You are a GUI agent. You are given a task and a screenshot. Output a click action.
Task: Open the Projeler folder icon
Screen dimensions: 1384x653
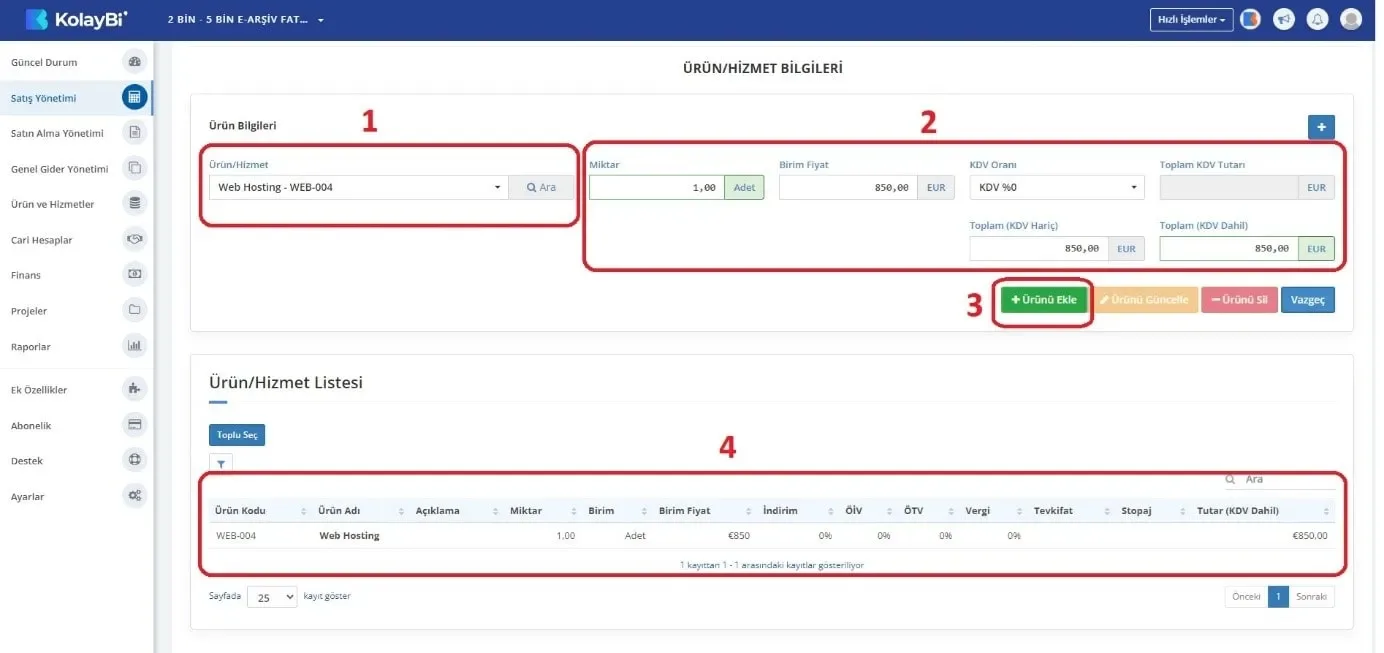[x=134, y=310]
